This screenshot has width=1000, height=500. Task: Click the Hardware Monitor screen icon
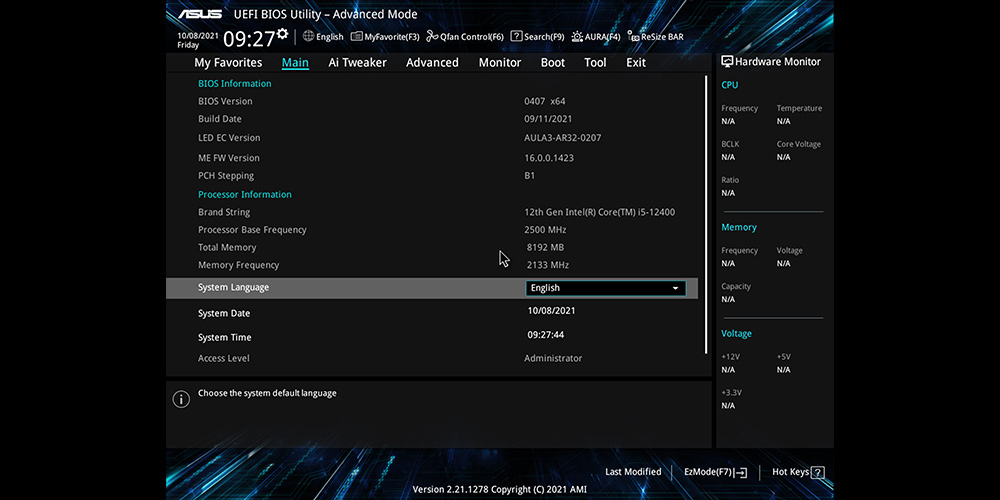(727, 61)
